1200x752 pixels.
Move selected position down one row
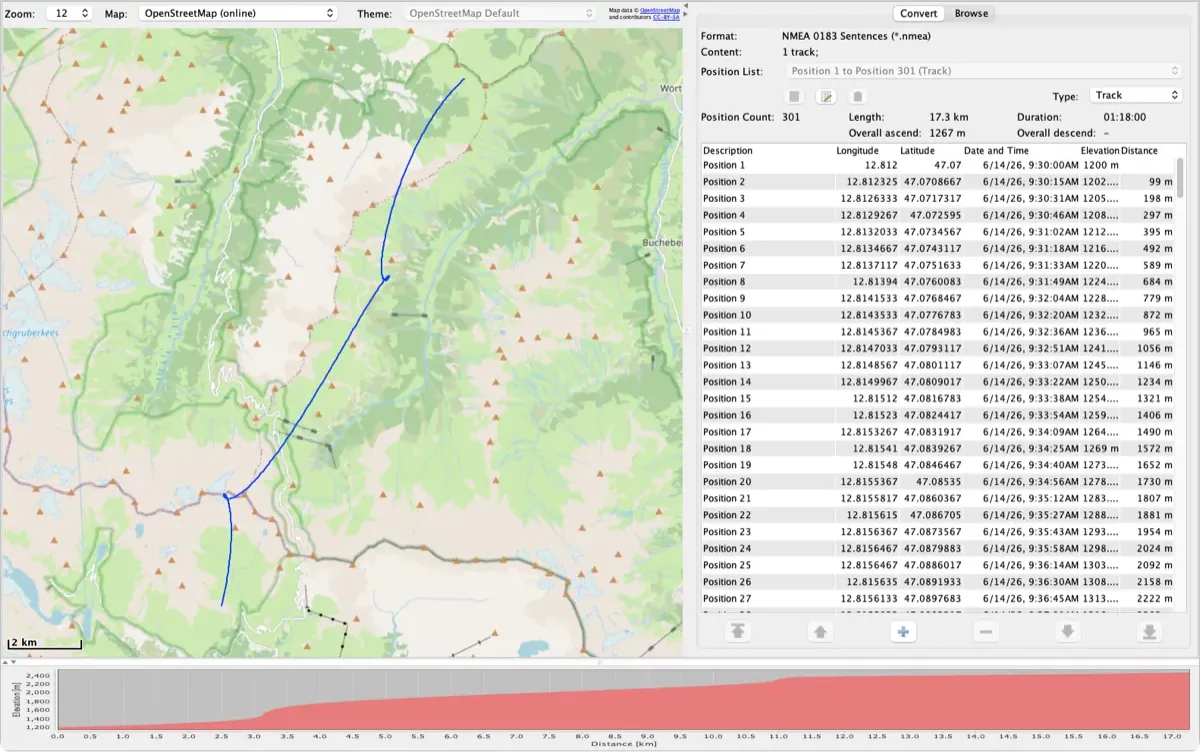coord(1067,632)
